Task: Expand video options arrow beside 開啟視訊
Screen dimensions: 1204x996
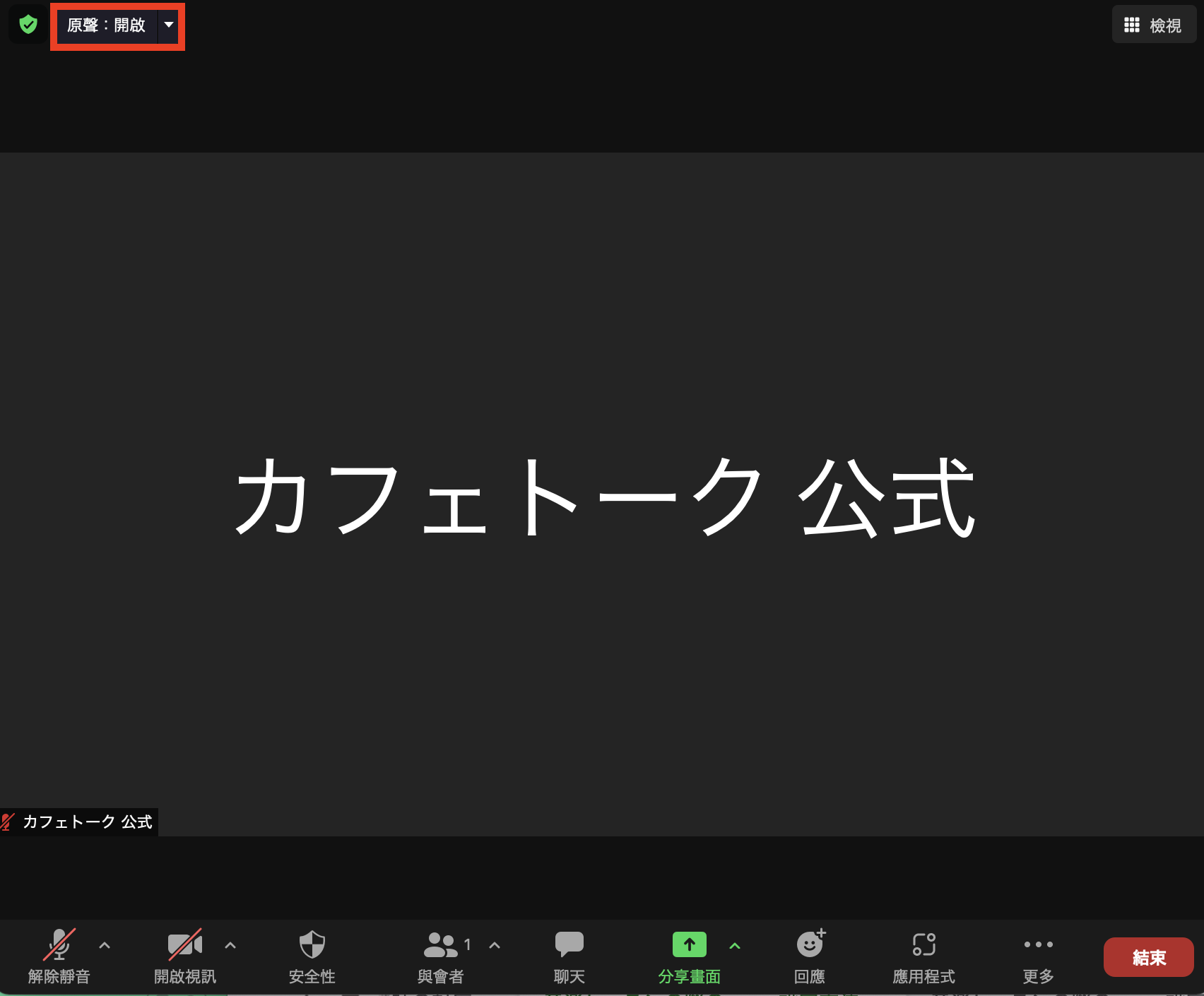Action: (x=230, y=945)
